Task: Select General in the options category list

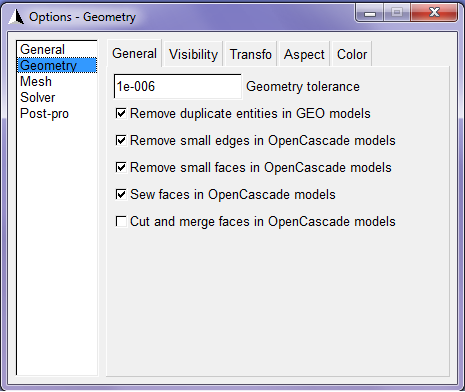Action: (57, 49)
